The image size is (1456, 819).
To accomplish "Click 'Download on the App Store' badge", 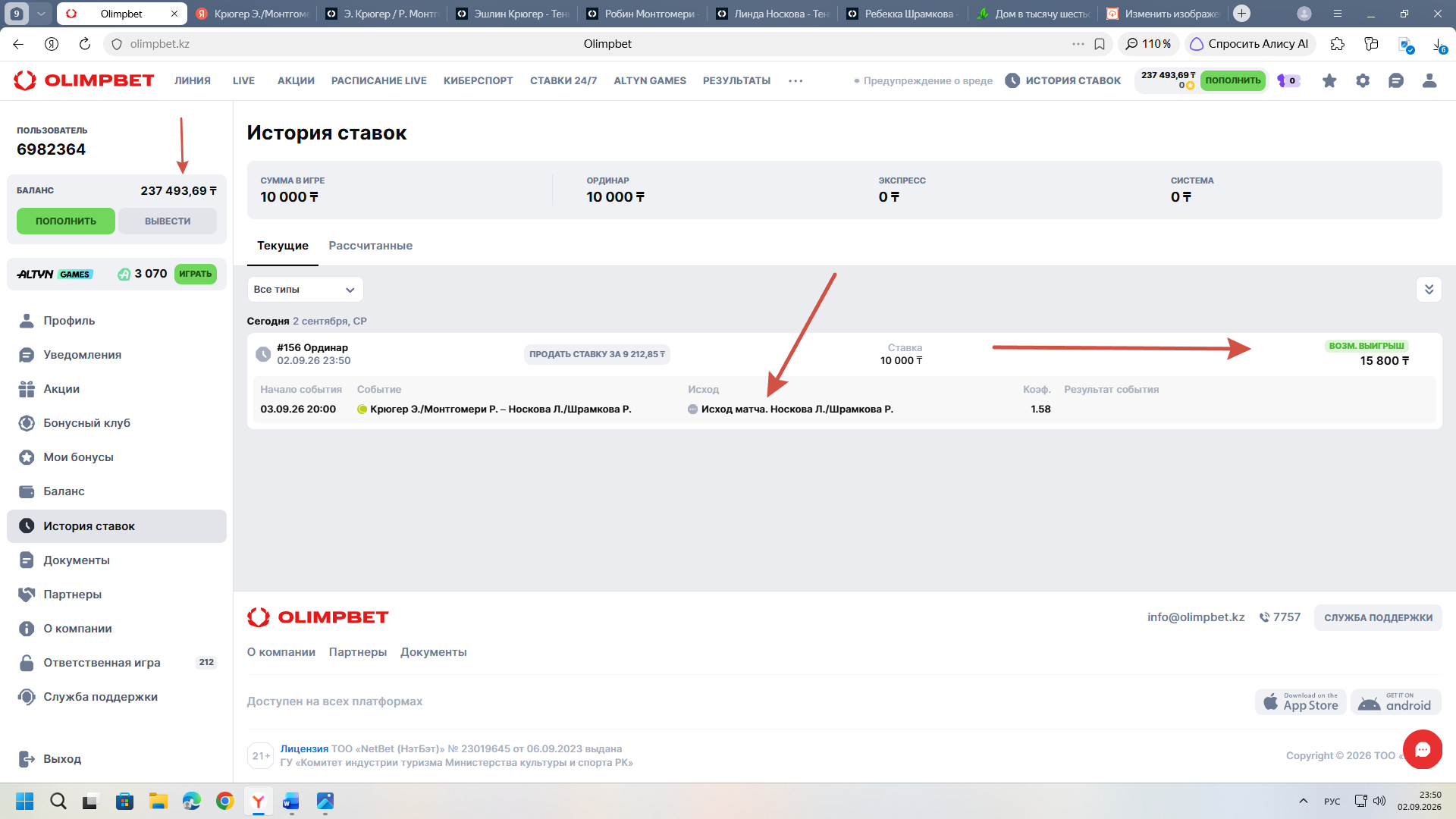I will pos(1301,702).
